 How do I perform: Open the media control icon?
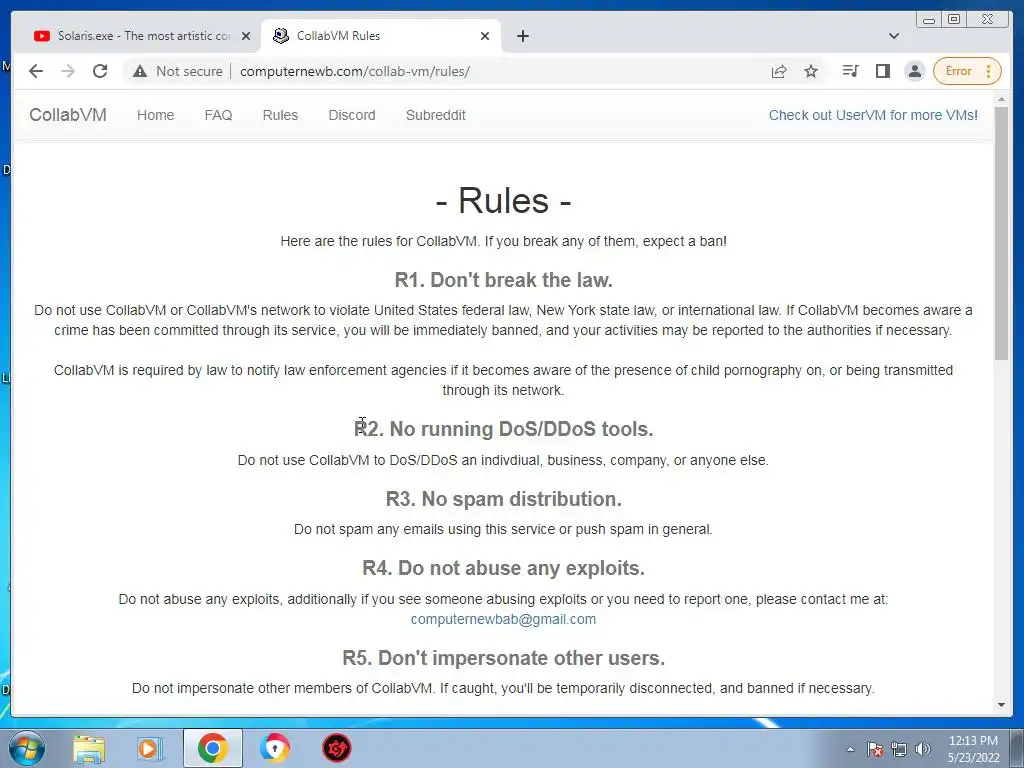850,71
